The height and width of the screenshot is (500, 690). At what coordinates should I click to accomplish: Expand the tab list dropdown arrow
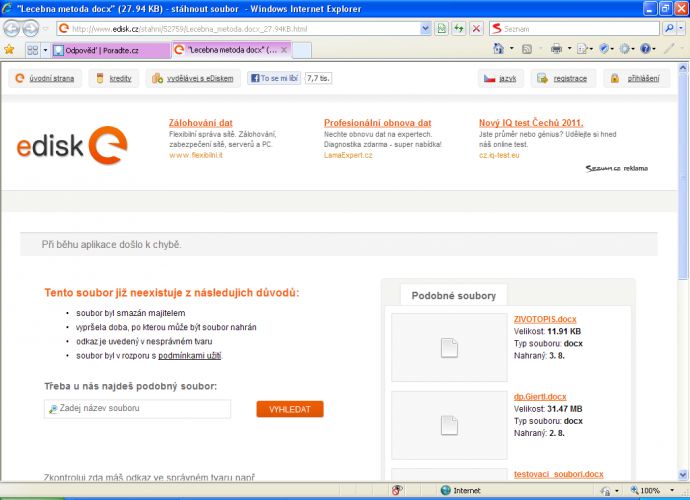(45, 50)
